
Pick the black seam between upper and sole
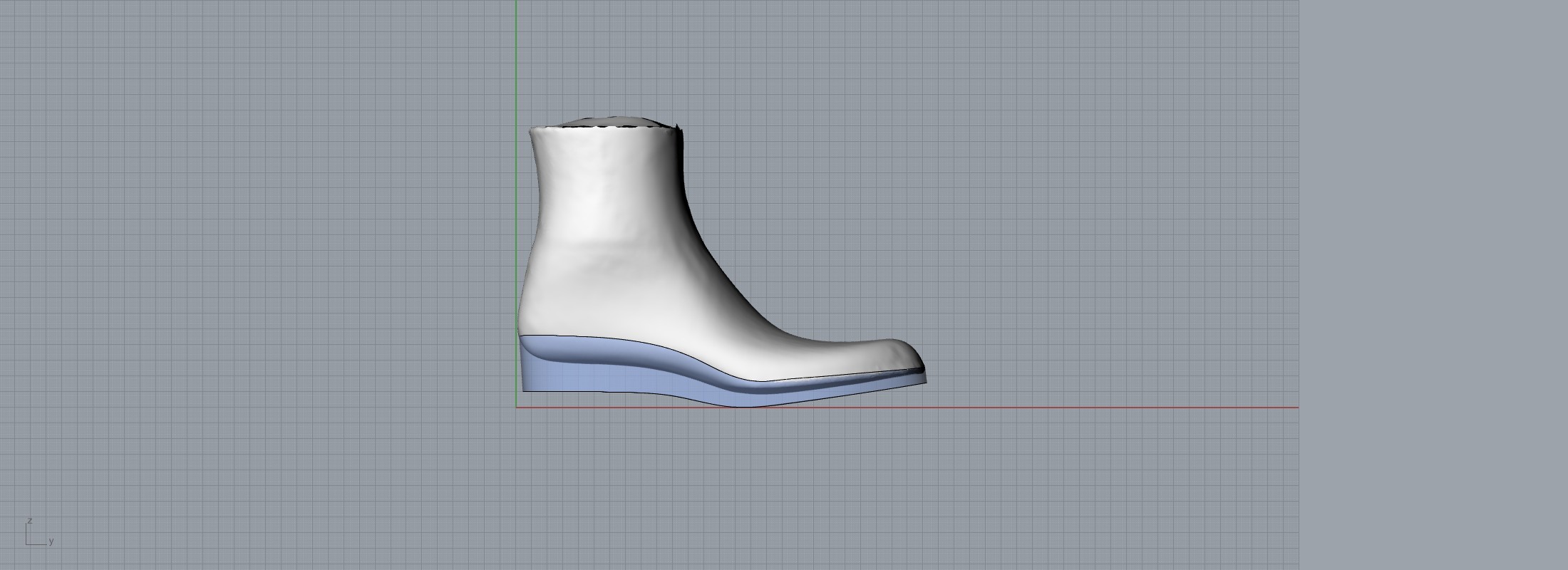(641, 339)
